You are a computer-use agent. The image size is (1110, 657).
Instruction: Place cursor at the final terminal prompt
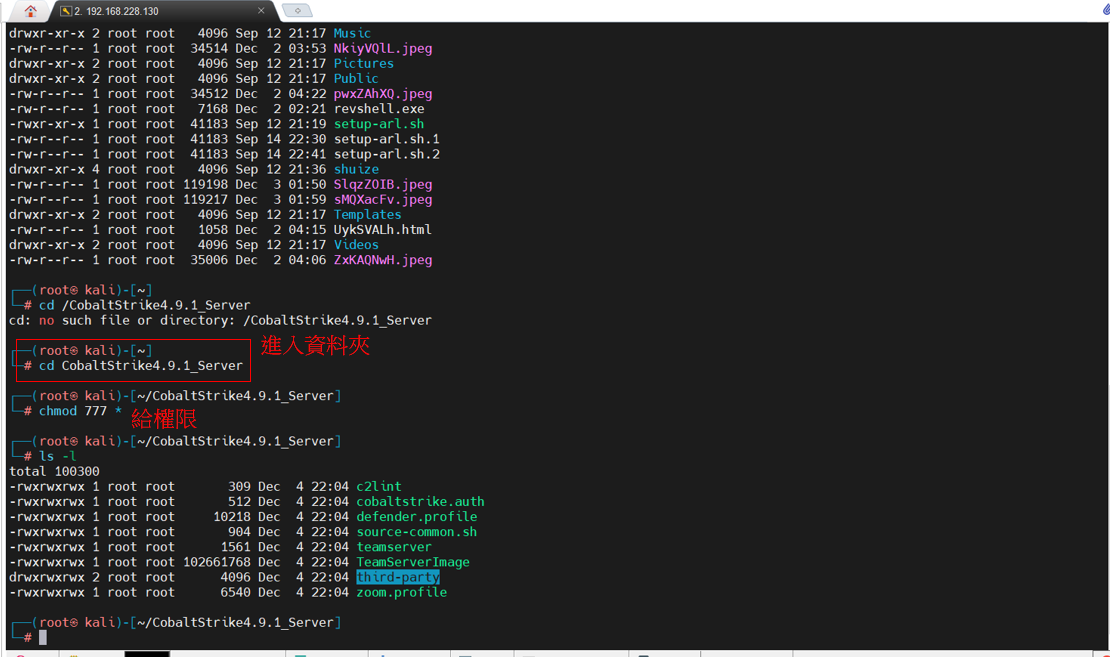42,638
